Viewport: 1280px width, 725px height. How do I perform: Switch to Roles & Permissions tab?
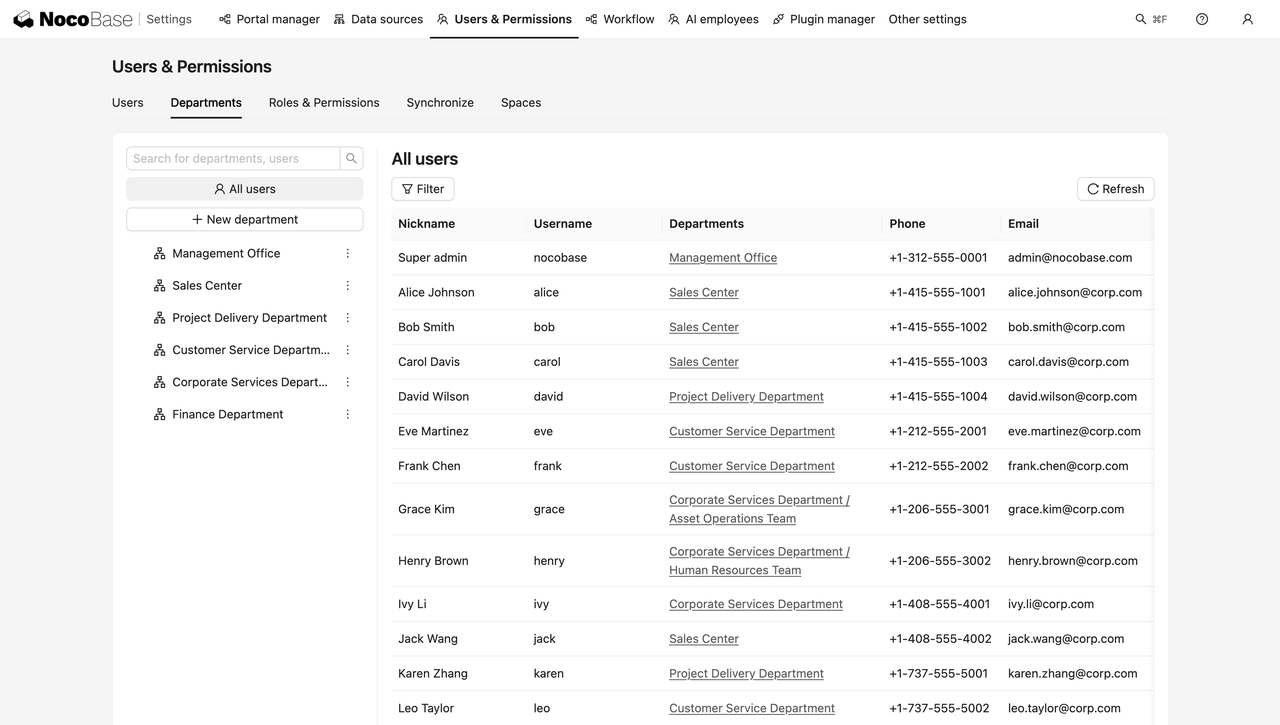pyautogui.click(x=324, y=102)
